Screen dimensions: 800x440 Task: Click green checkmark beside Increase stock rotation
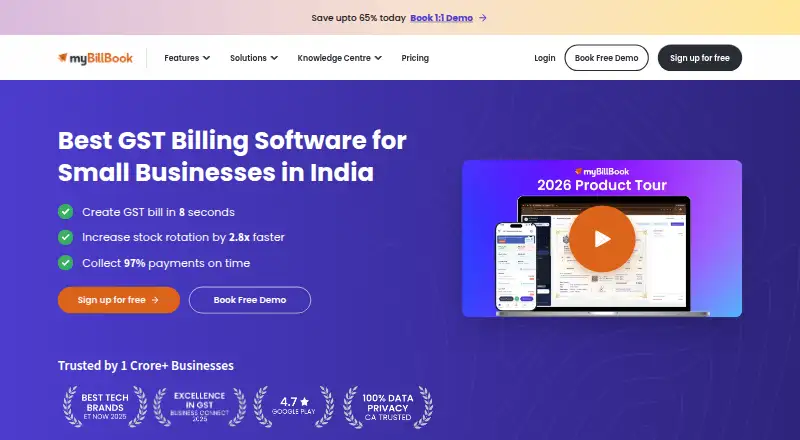(x=65, y=237)
